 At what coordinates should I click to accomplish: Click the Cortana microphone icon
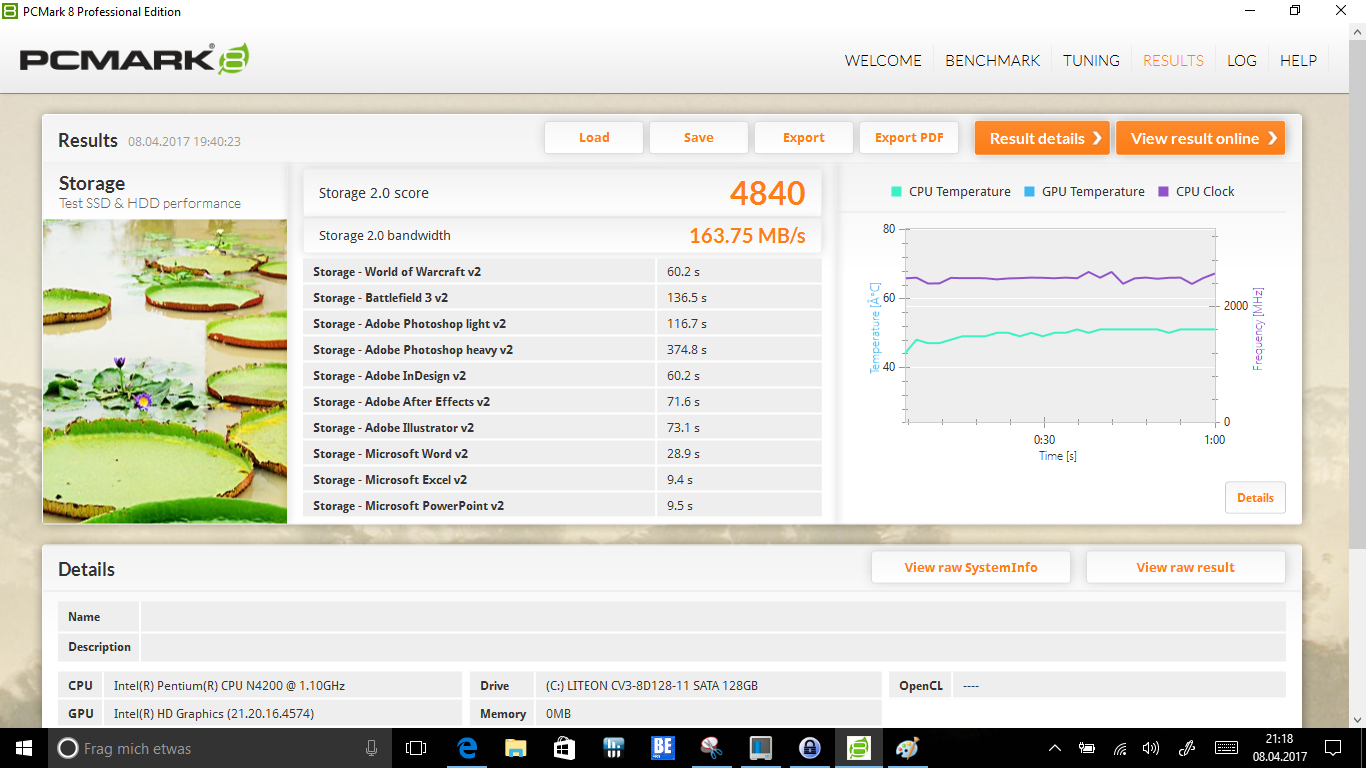[371, 747]
